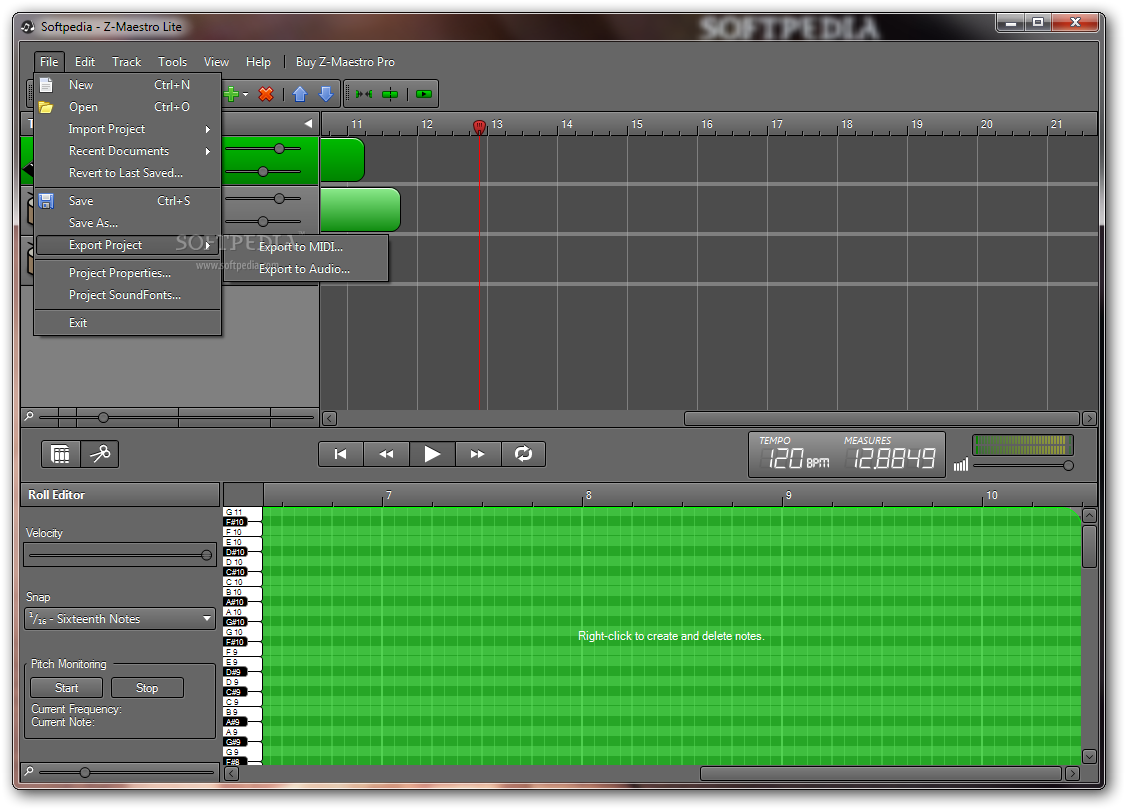
Task: Choose New from the File menu
Action: click(127, 85)
